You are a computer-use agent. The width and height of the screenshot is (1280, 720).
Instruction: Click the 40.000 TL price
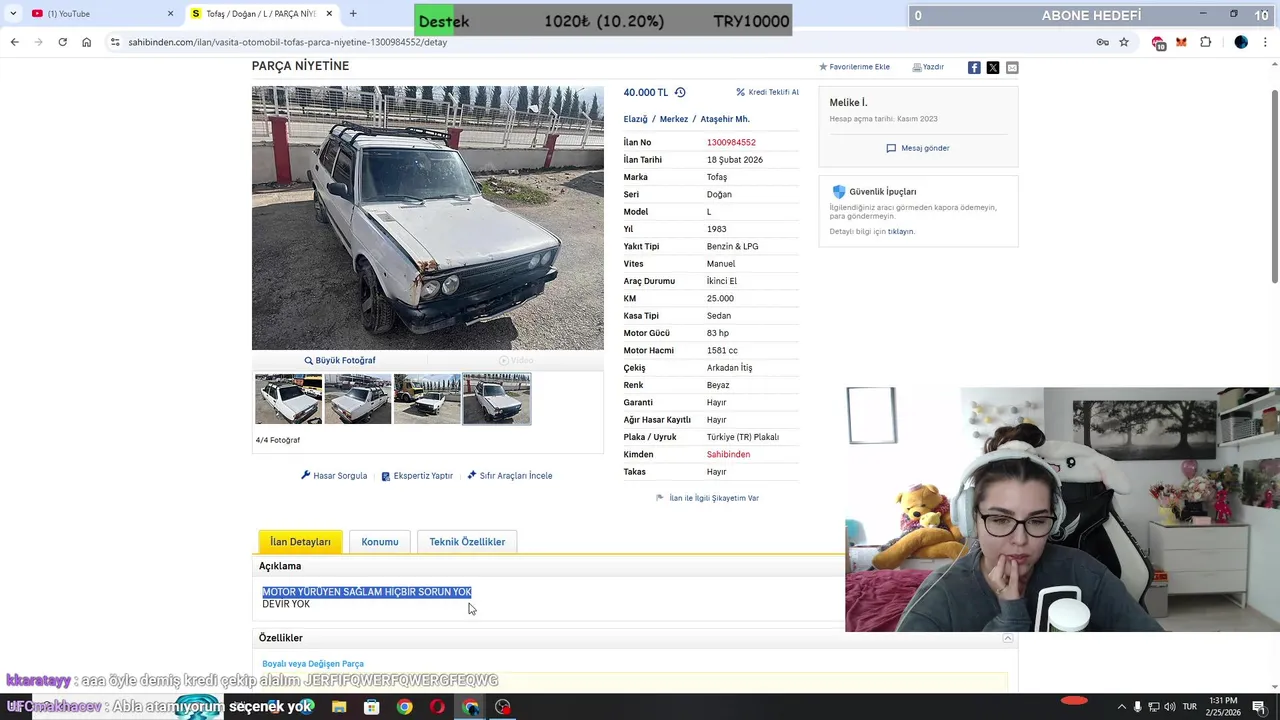pyautogui.click(x=646, y=92)
